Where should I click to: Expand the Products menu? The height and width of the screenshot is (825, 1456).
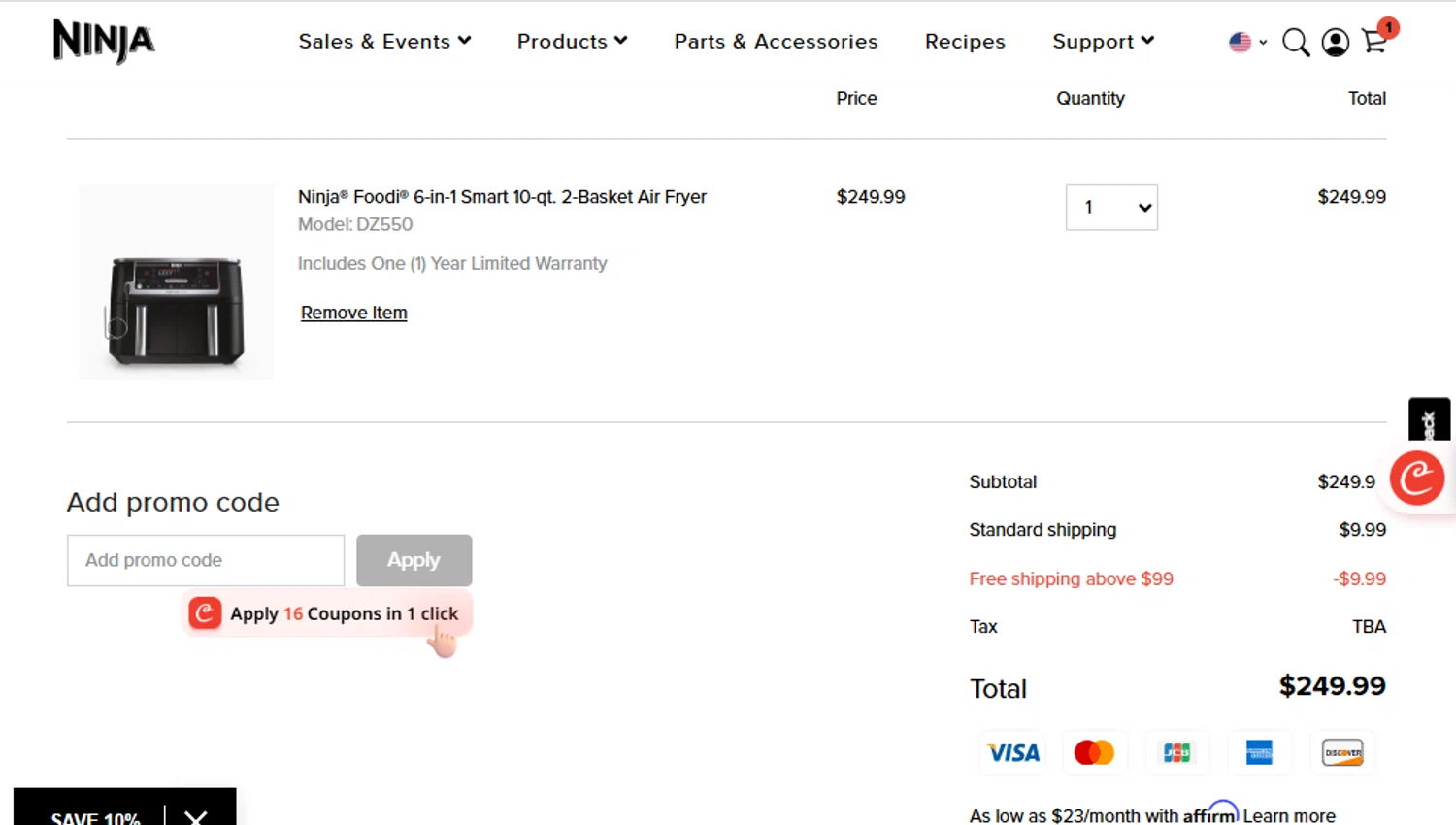[x=572, y=42]
